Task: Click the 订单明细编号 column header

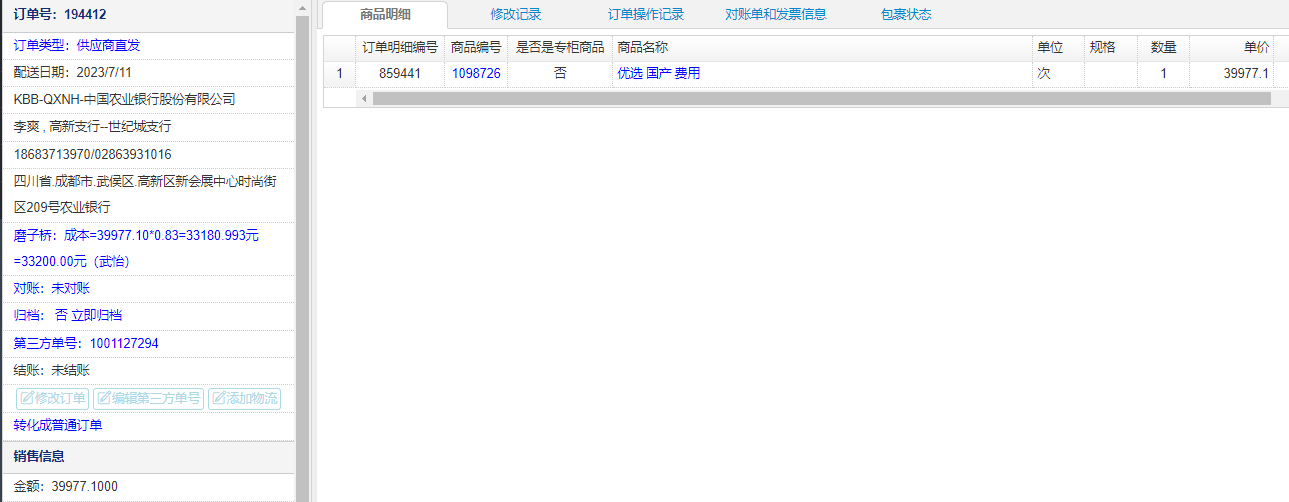Action: [x=400, y=47]
